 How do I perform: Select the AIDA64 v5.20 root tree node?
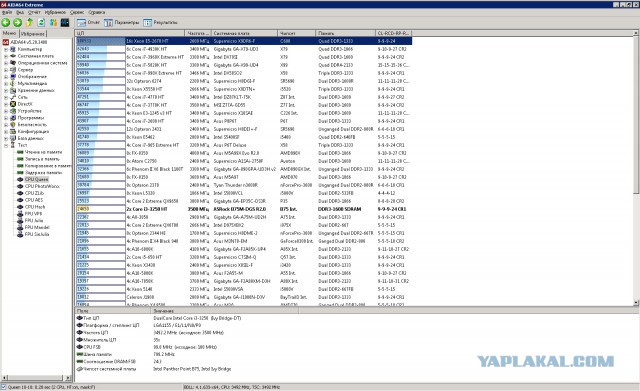[x=29, y=42]
